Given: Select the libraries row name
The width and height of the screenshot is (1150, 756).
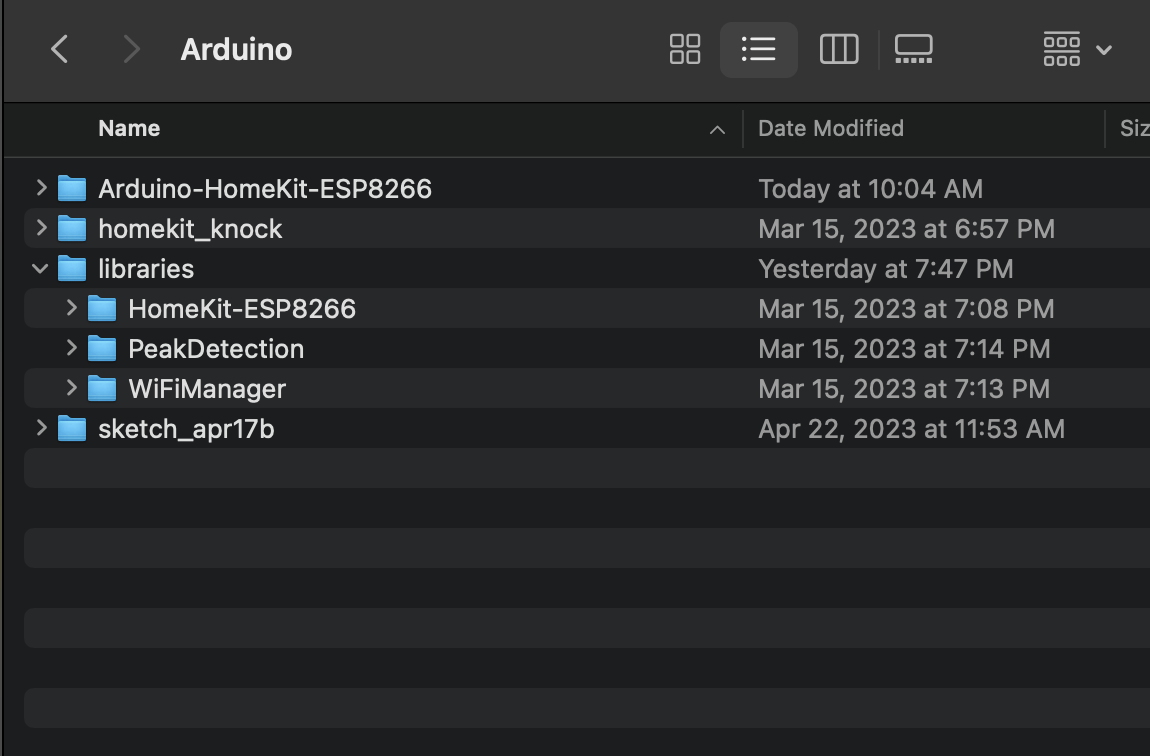Looking at the screenshot, I should click(146, 269).
